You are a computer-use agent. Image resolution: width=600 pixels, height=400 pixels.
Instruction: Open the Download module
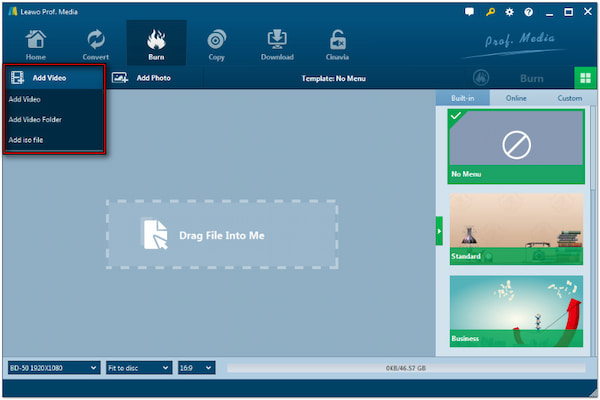click(277, 43)
